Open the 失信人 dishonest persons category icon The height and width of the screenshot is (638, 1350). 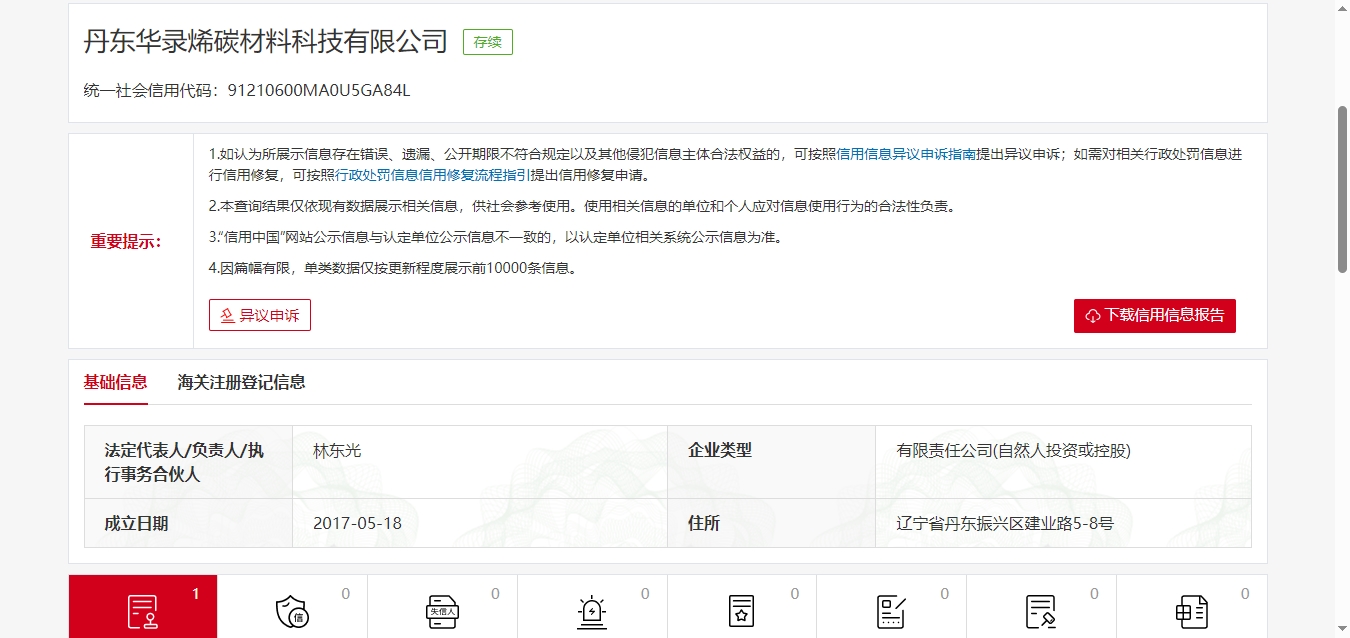(442, 611)
